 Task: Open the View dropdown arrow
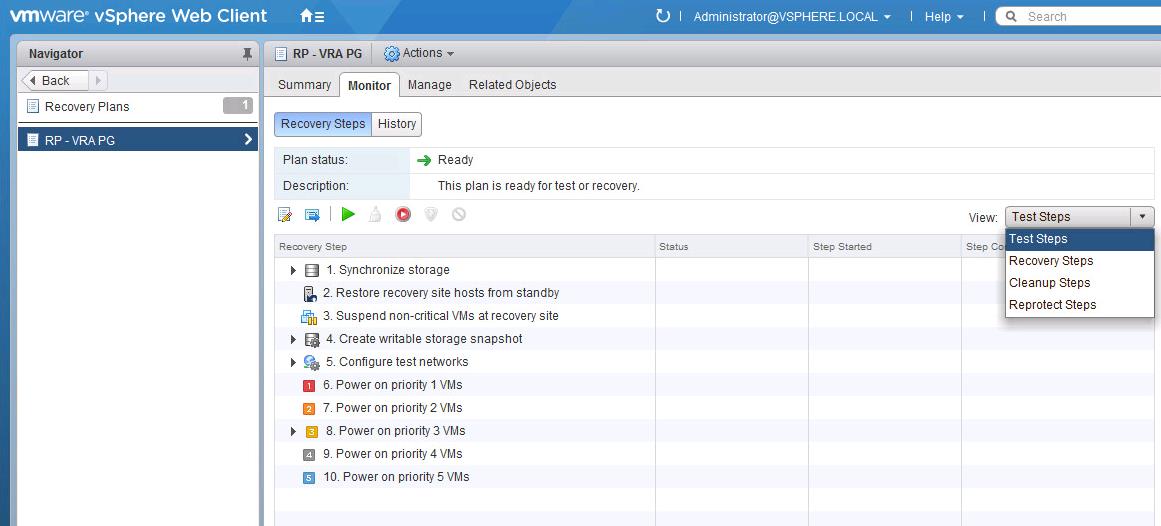pyautogui.click(x=1142, y=216)
